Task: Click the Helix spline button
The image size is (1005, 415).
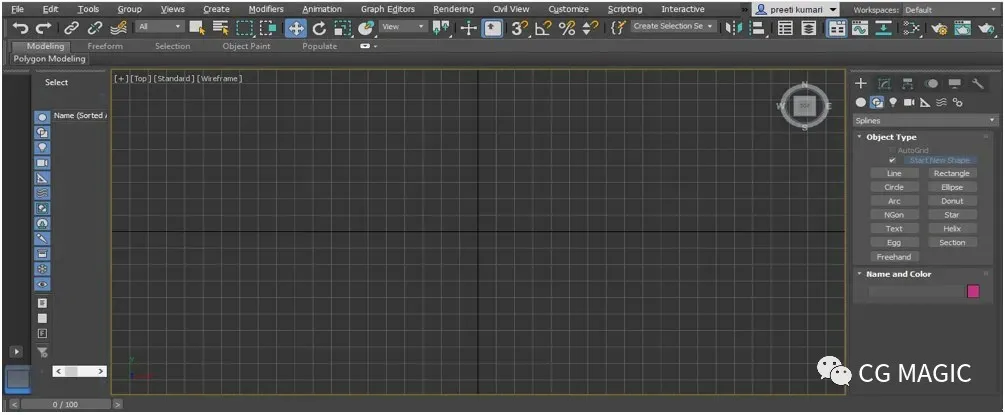Action: [x=952, y=228]
